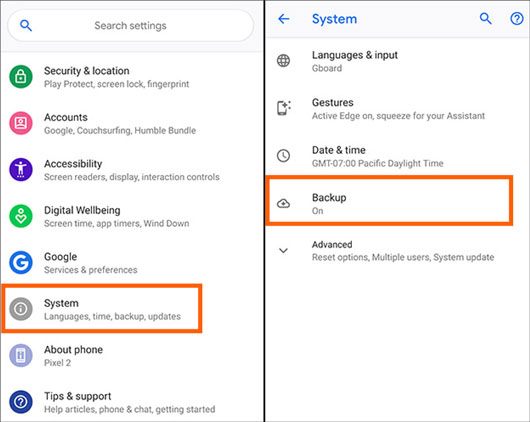The width and height of the screenshot is (530, 422).
Task: Tap the green Digital Wellbeing heart icon
Action: (x=21, y=216)
